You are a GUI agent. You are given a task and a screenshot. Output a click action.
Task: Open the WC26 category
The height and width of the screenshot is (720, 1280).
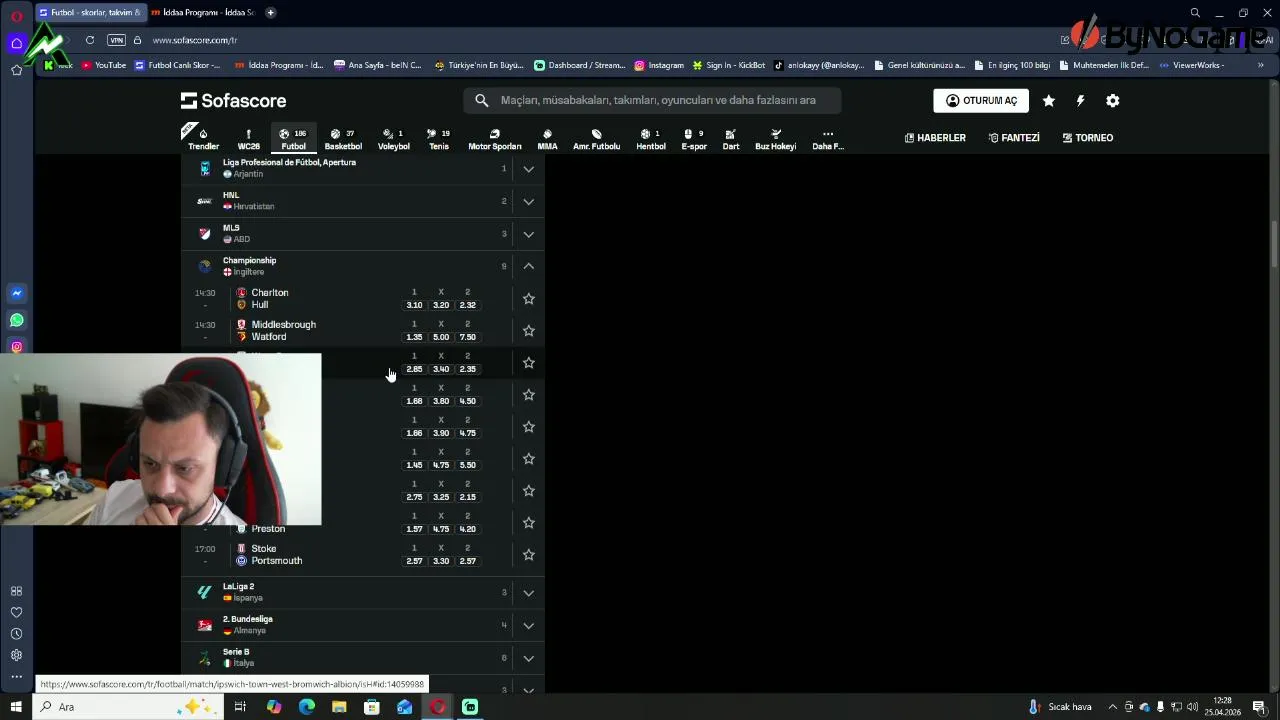[x=248, y=139]
